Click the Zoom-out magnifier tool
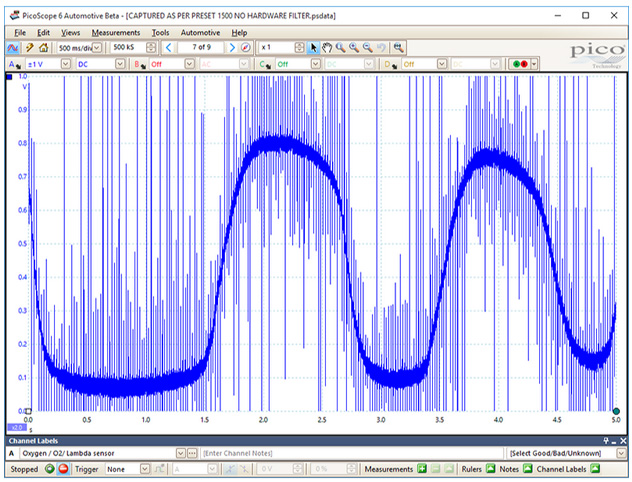 tap(368, 48)
